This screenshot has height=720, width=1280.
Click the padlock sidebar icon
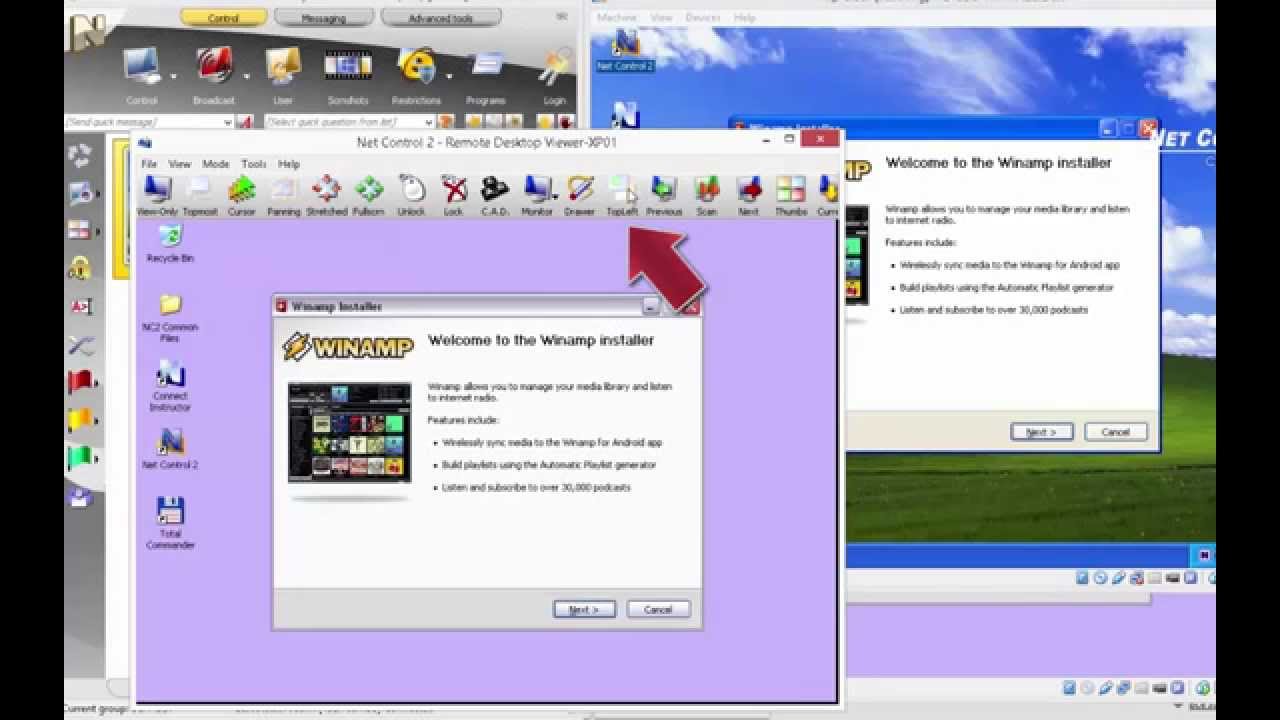click(80, 268)
